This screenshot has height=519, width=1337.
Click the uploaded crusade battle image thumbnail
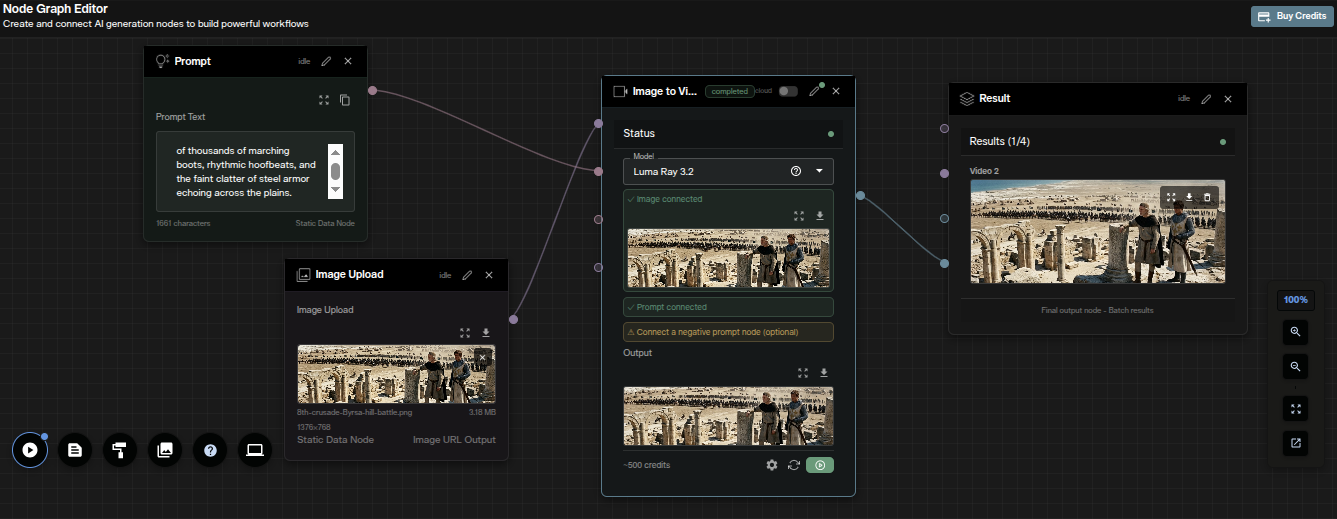coord(396,374)
